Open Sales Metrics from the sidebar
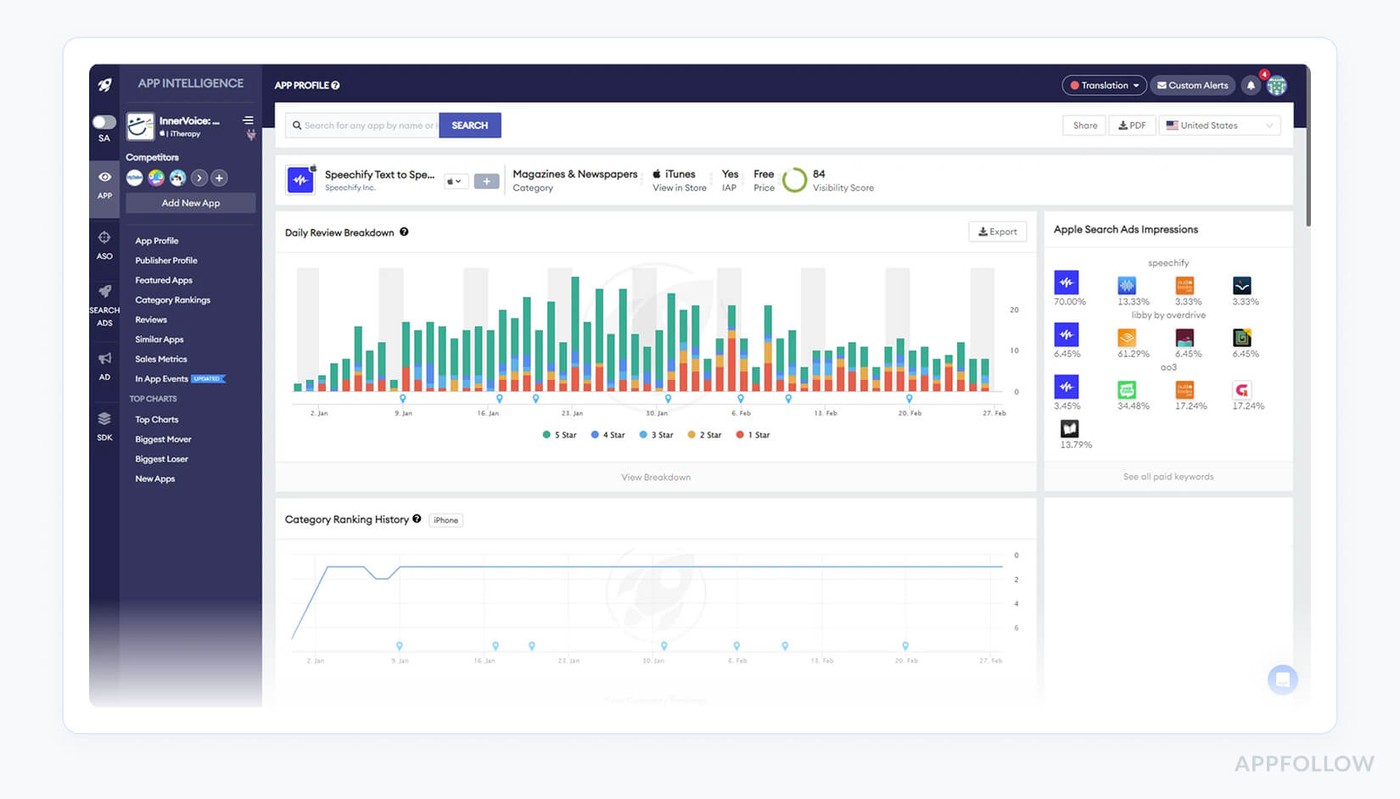The height and width of the screenshot is (799, 1400). (161, 359)
